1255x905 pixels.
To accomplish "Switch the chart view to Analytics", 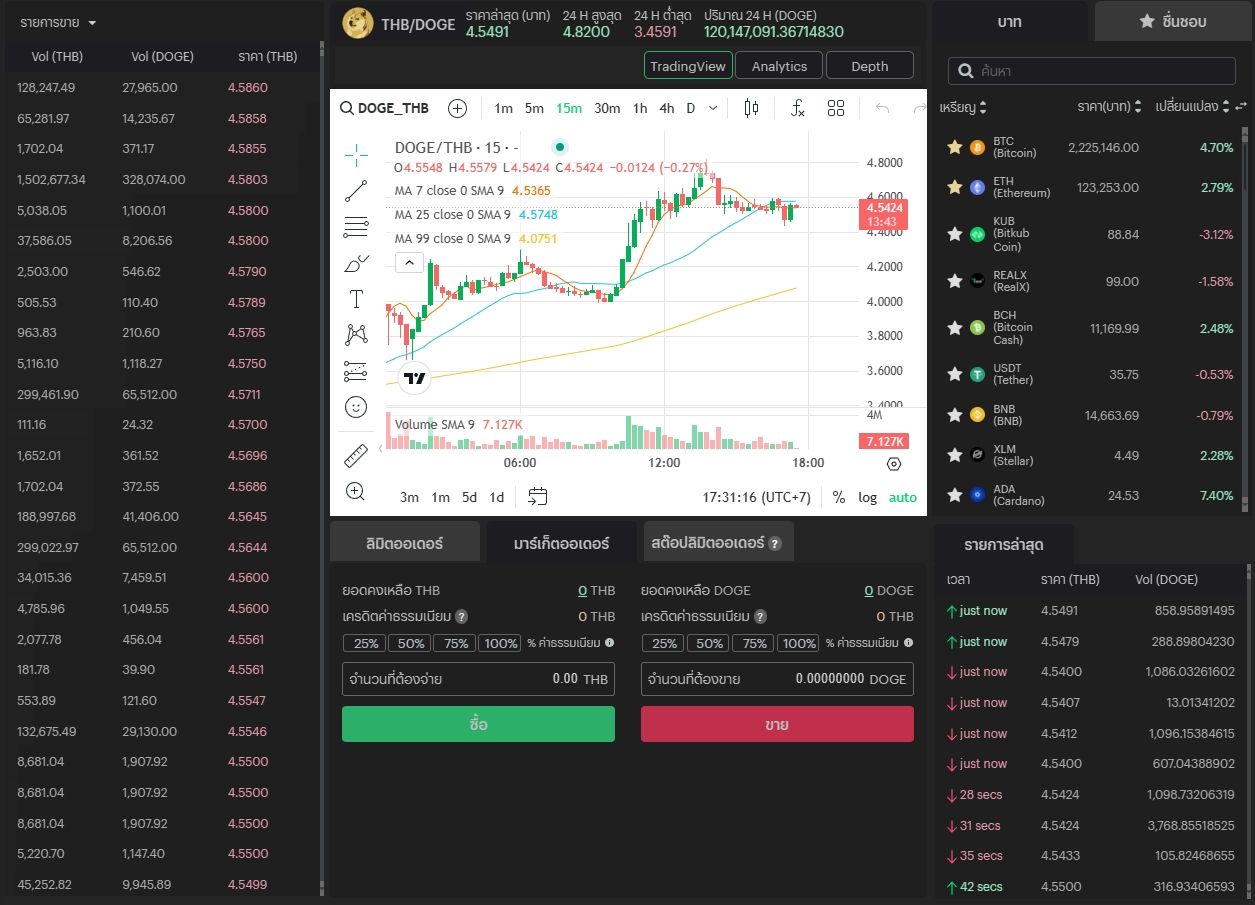I will pos(779,66).
